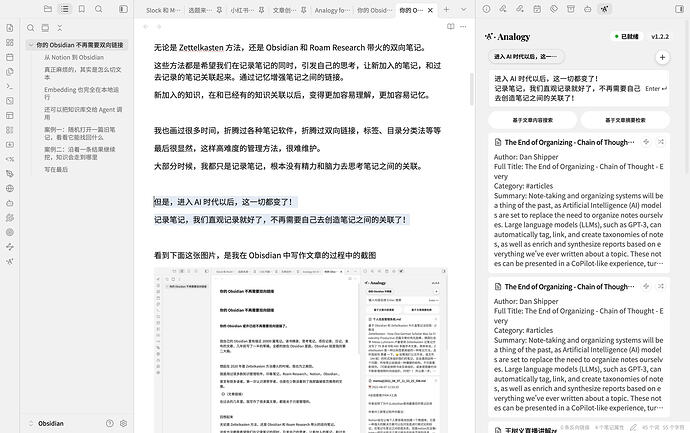Select the '进入 AI 时代以后，这一…' query chip
The image size is (690, 433).
tap(526, 57)
